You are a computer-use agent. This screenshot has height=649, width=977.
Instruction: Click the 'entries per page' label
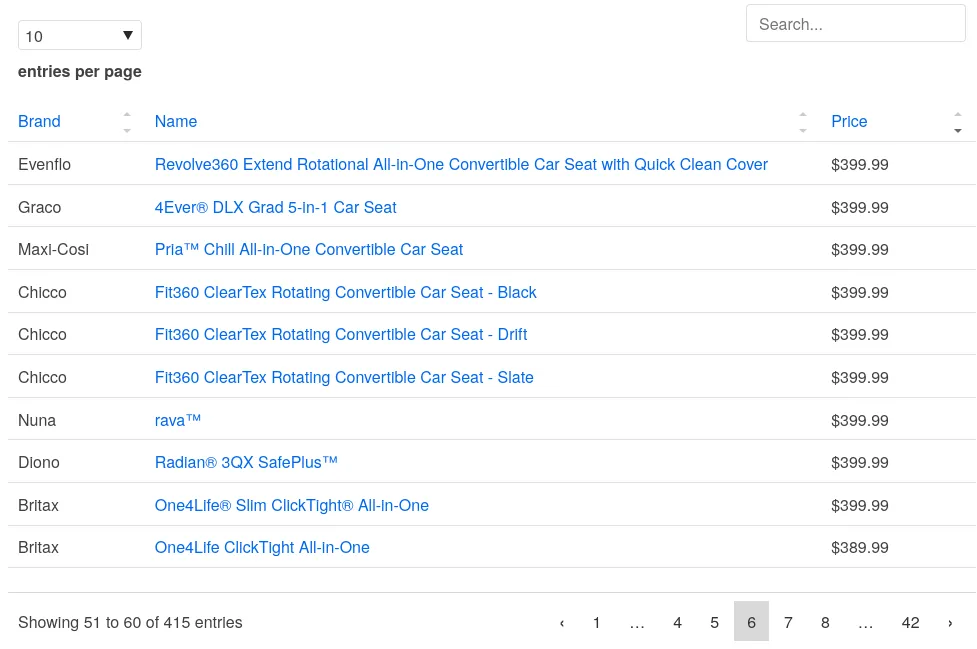pos(80,72)
